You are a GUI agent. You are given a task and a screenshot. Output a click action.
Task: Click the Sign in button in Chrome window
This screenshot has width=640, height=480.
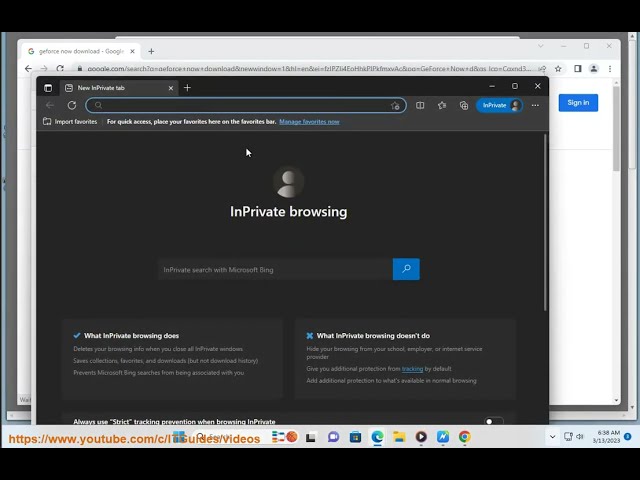click(x=578, y=103)
